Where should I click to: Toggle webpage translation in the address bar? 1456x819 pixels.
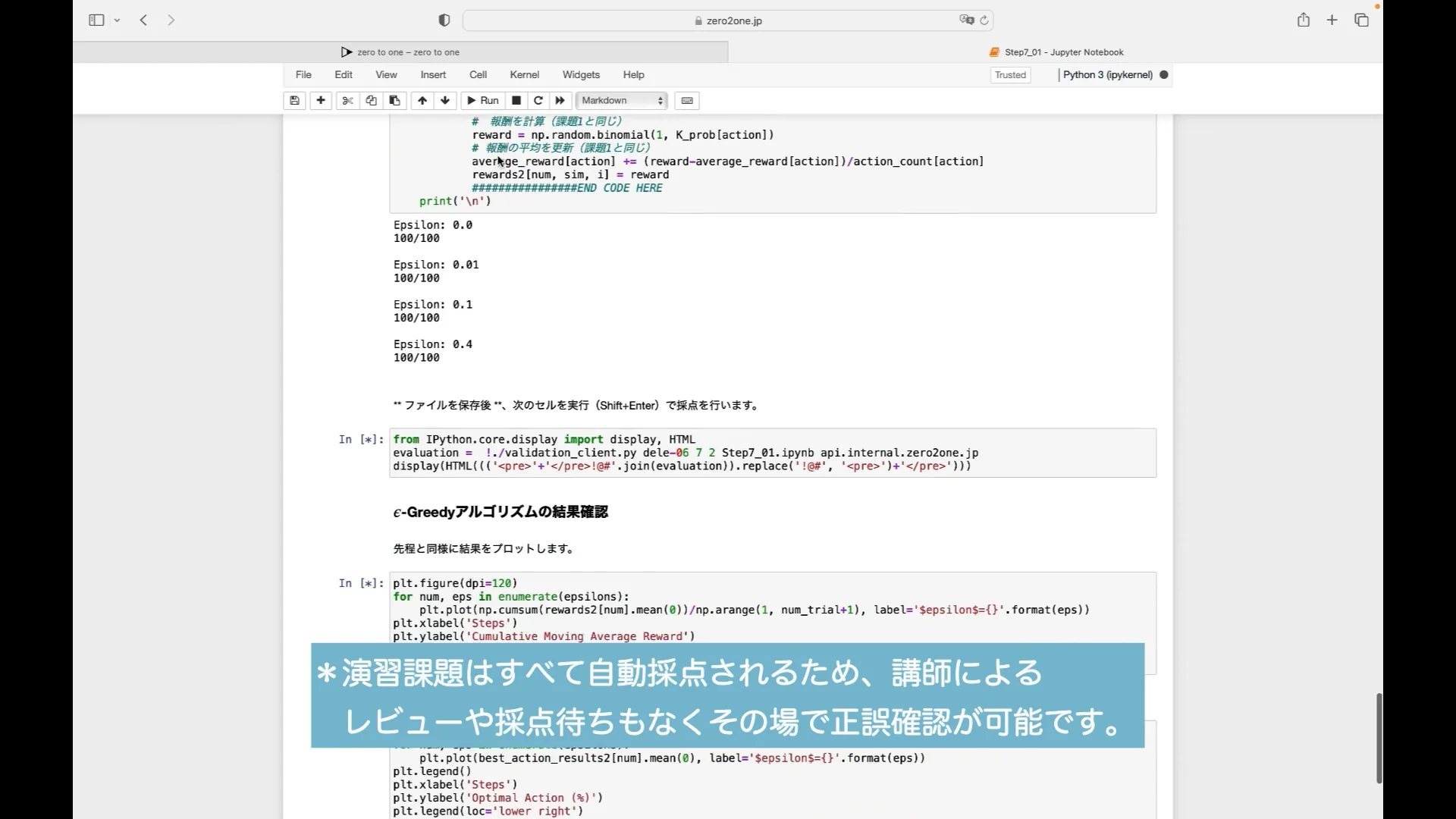click(966, 20)
